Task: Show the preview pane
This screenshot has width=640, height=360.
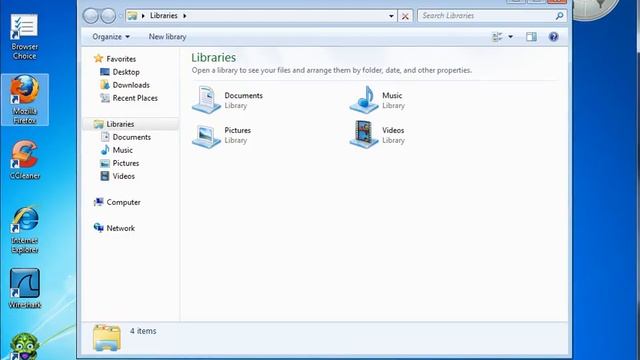Action: [x=531, y=37]
